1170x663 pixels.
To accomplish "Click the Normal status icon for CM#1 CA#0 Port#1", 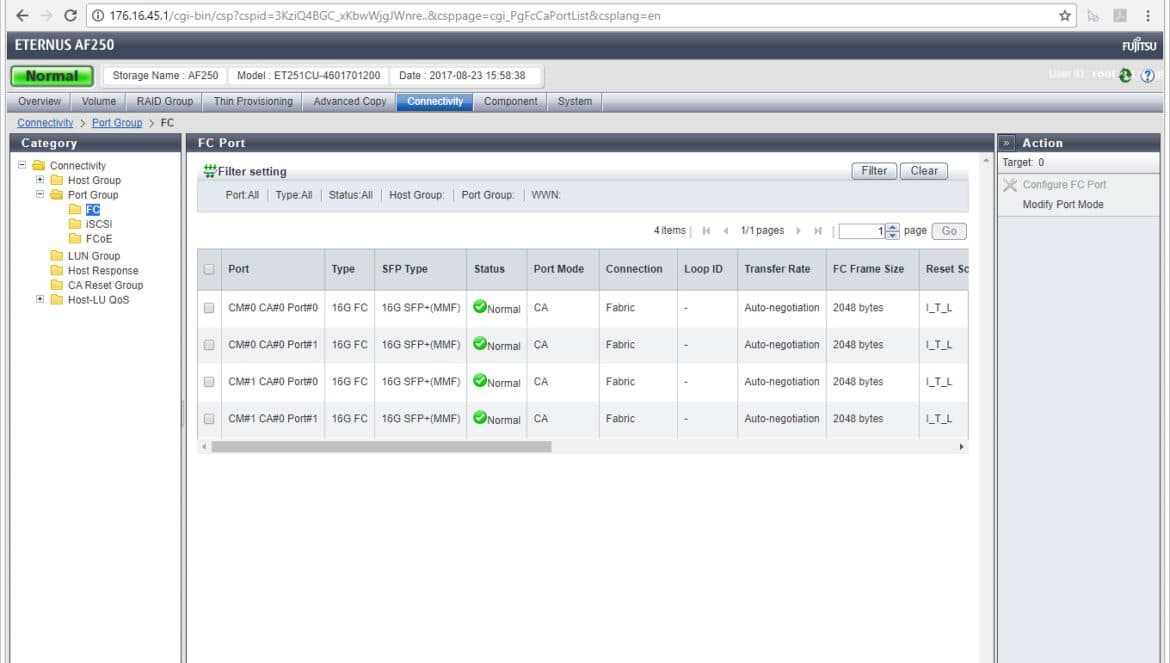I will click(x=480, y=418).
